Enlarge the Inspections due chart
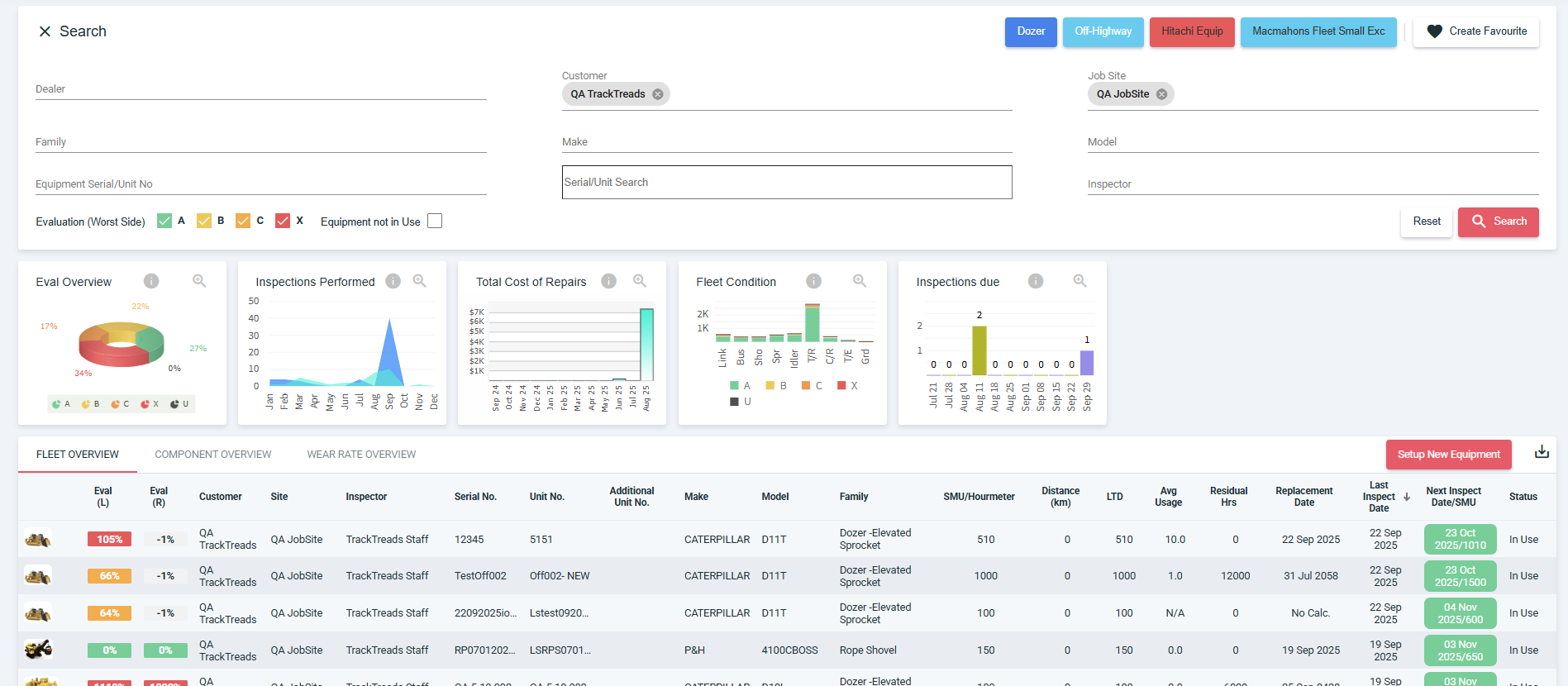Screen dimensions: 1568x686 [1079, 281]
